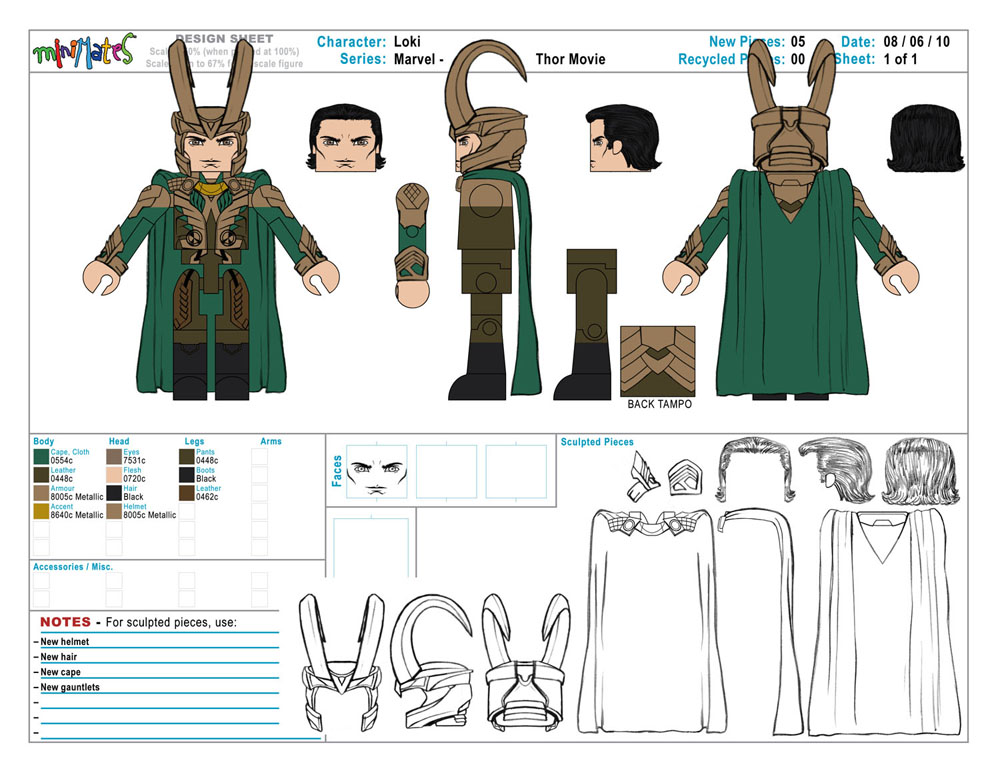Click the 'Arms' column heading
Viewport: 1000px width, 773px height.
coord(270,441)
